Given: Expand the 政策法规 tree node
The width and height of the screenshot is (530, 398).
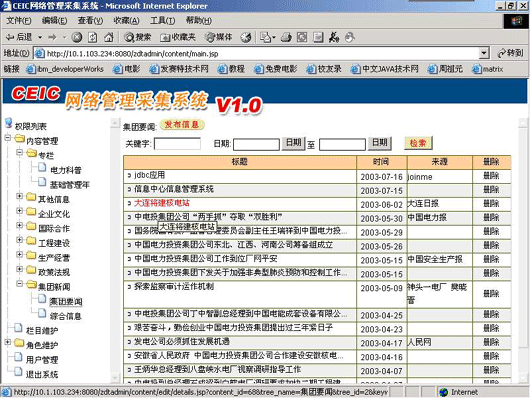Looking at the screenshot, I should 20,269.
